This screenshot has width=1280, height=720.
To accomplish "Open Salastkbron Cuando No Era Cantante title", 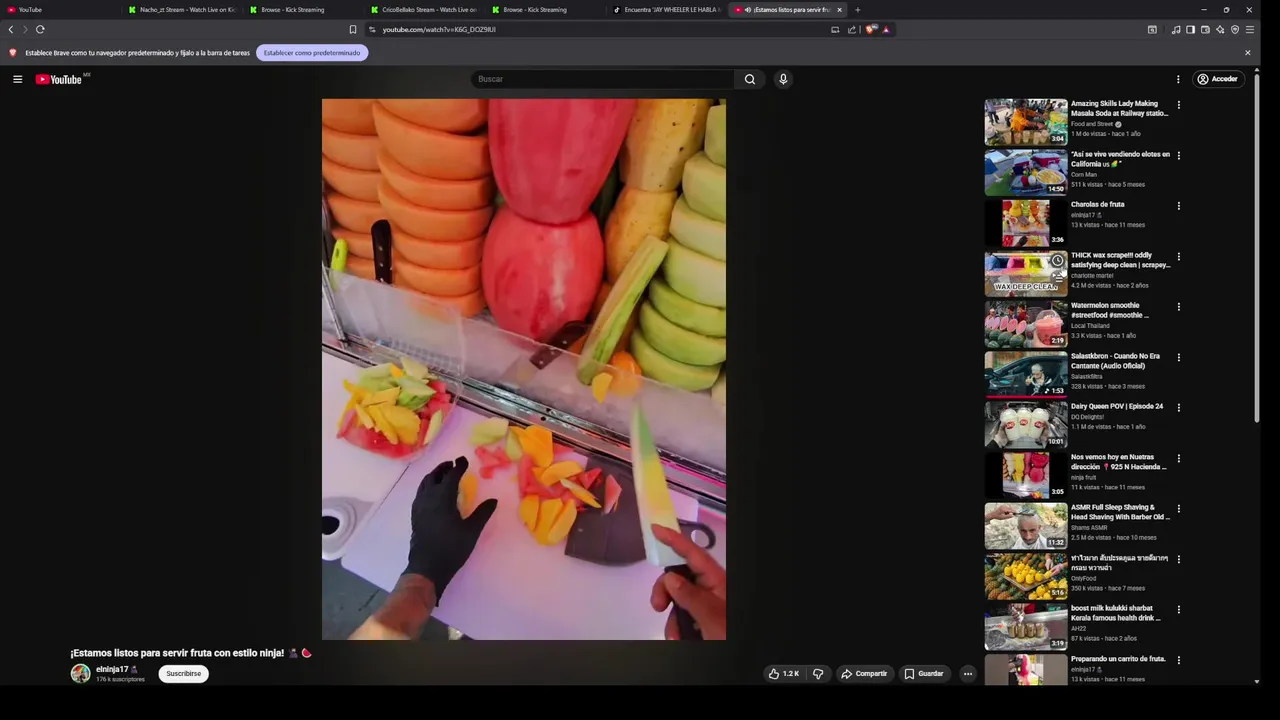I will click(x=1116, y=361).
